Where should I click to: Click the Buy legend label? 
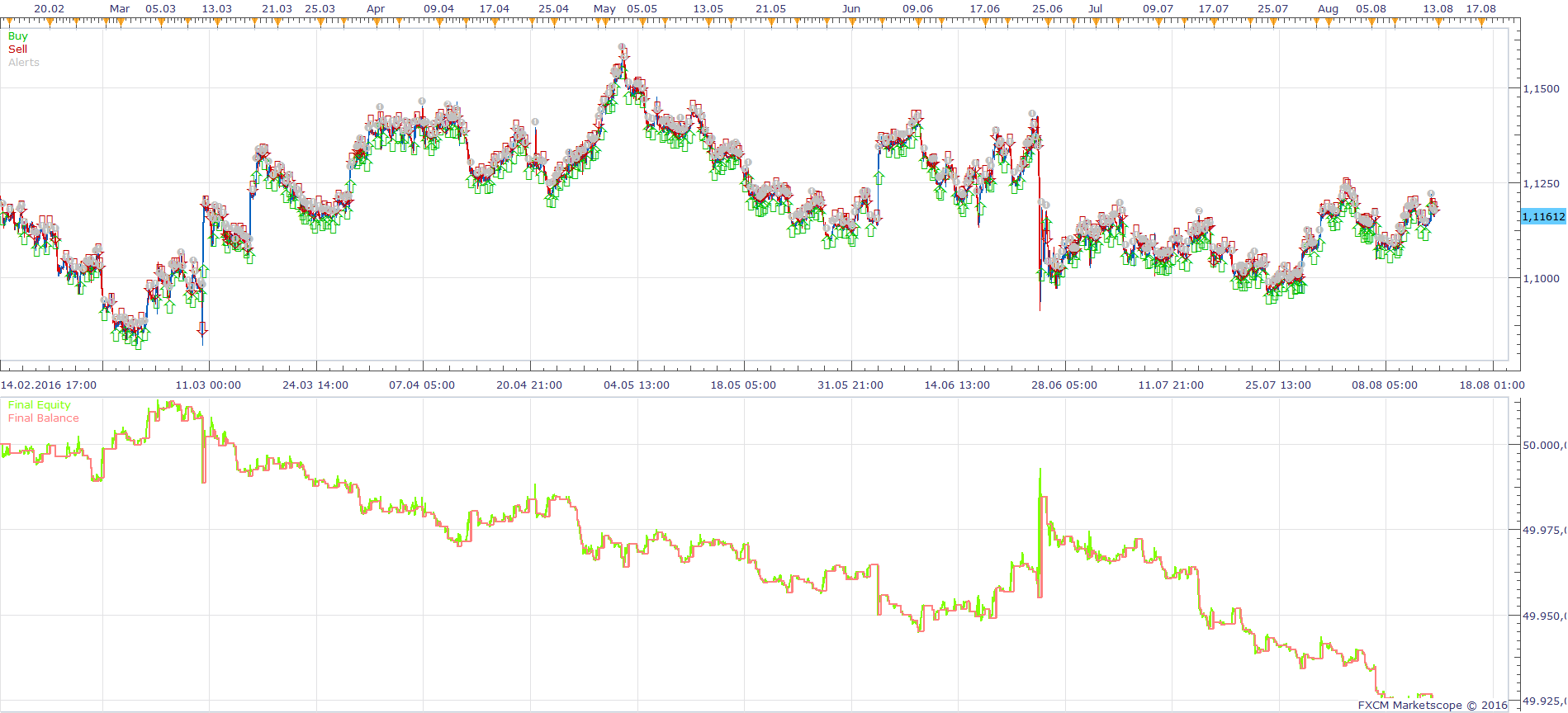click(x=17, y=36)
